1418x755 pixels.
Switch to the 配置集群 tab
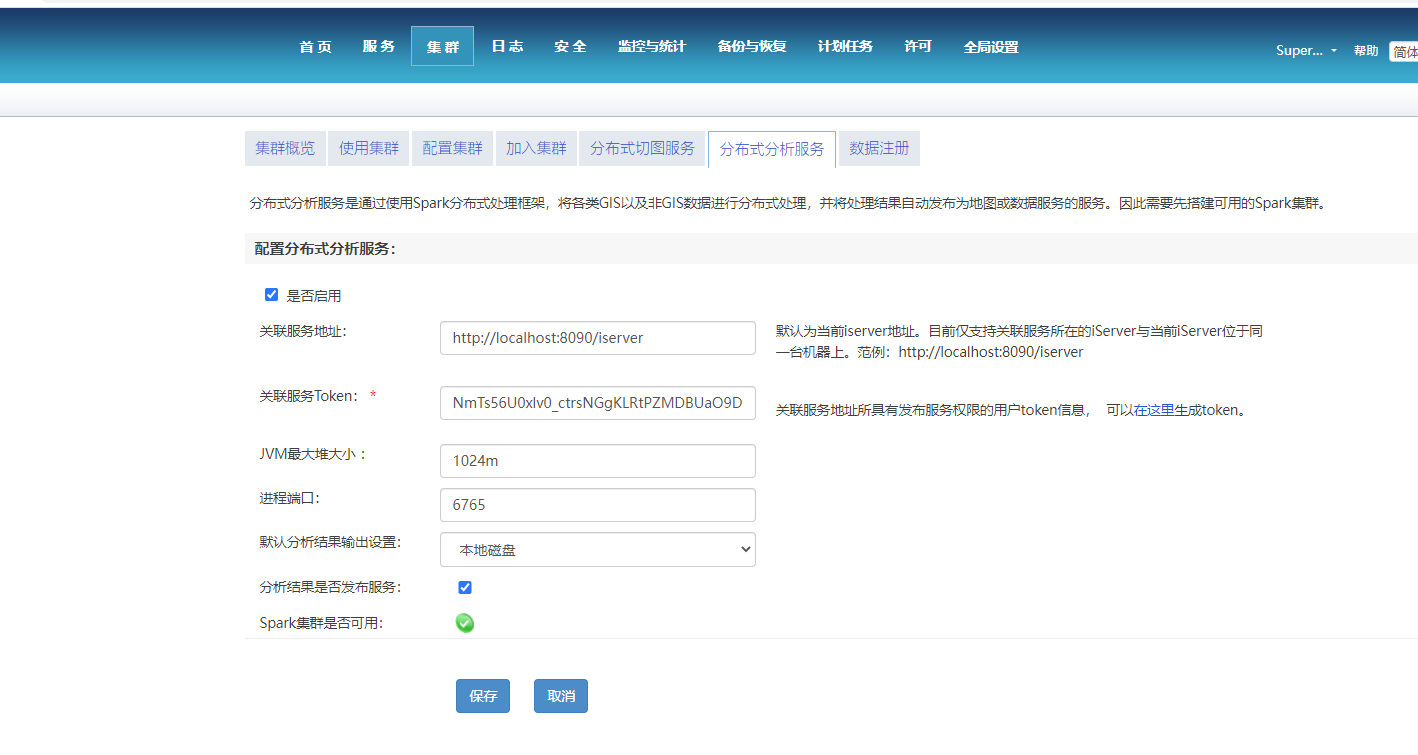[452, 148]
